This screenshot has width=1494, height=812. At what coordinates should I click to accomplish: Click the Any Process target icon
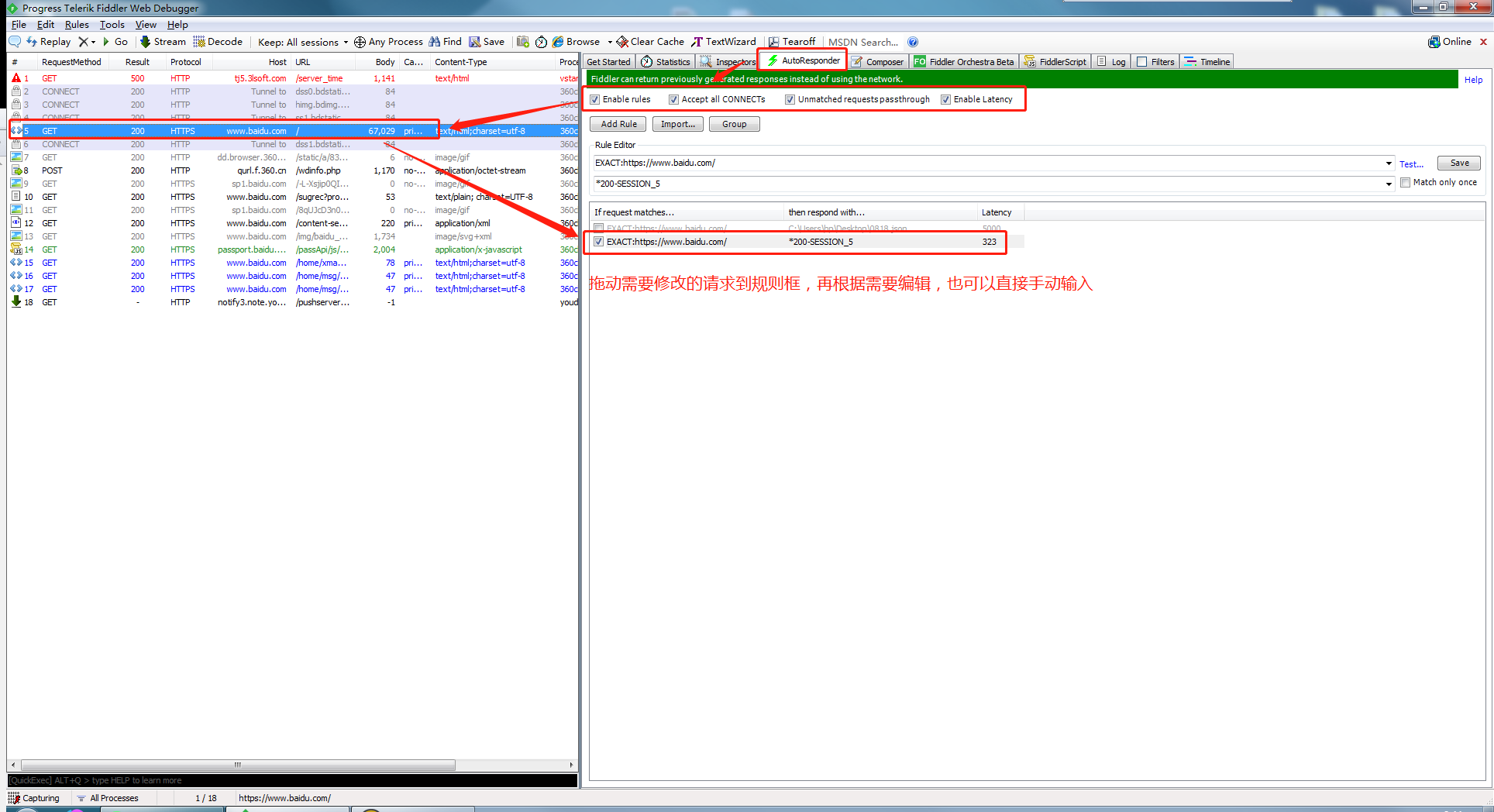click(x=360, y=42)
